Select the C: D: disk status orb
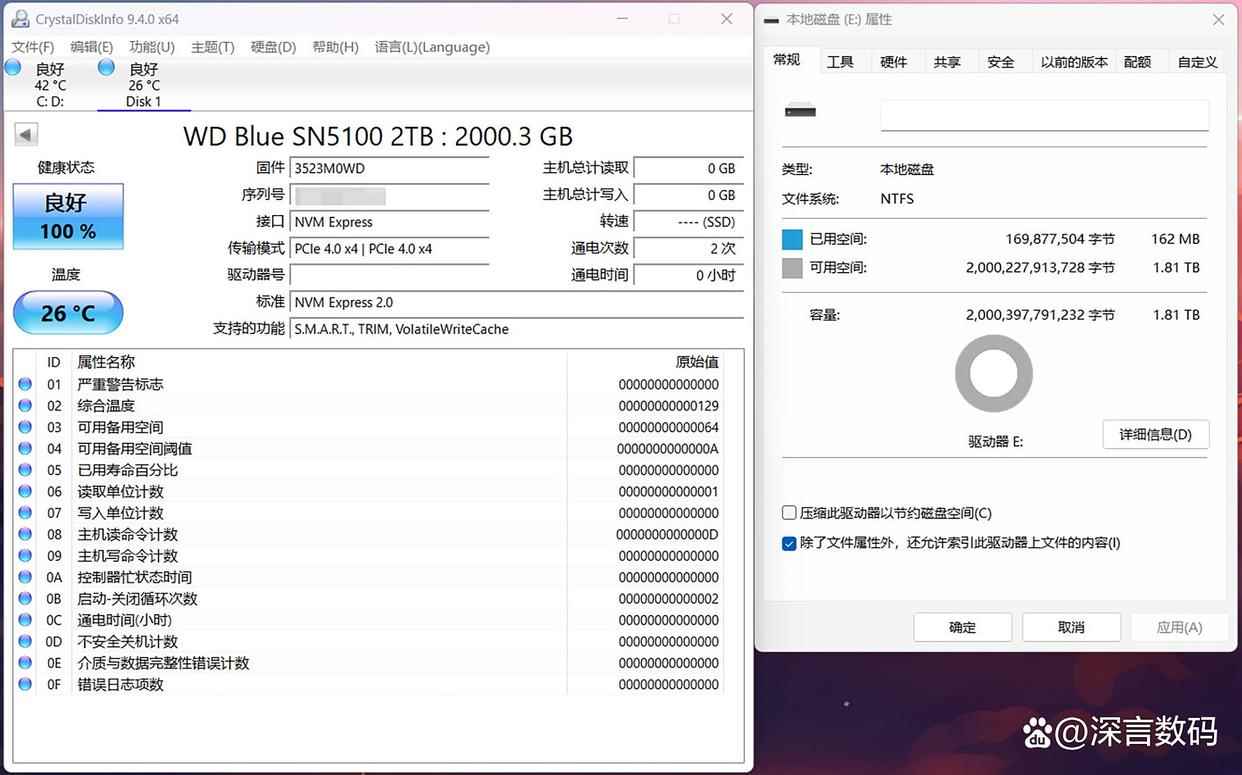Viewport: 1242px width, 775px height. tap(13, 67)
